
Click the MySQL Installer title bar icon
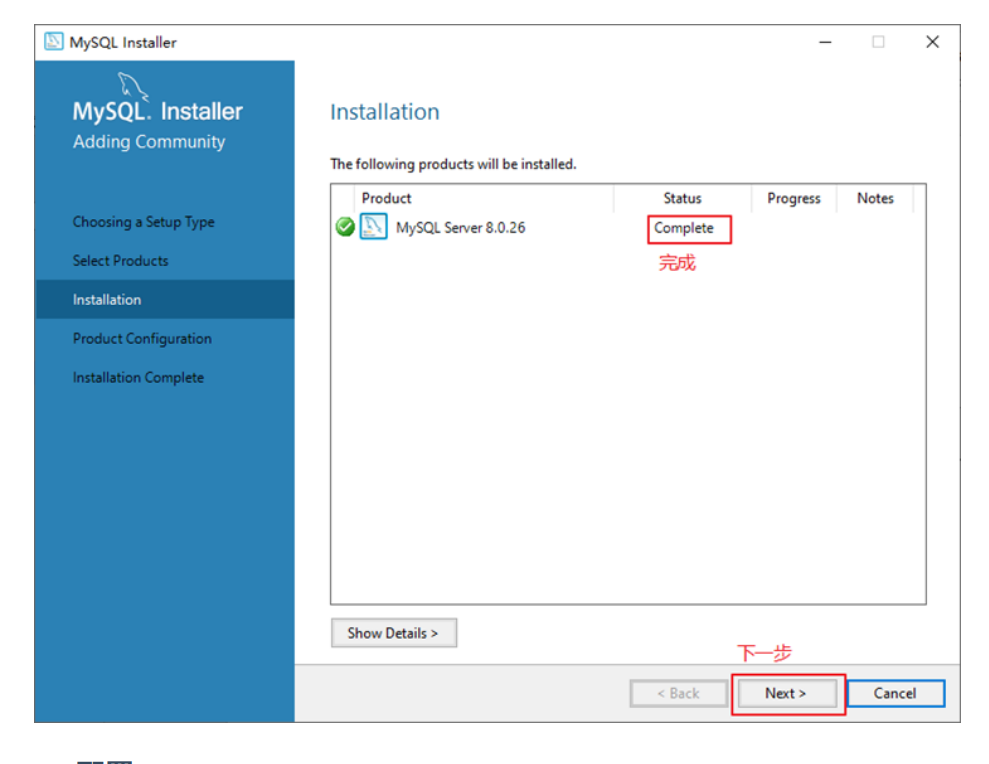point(54,42)
